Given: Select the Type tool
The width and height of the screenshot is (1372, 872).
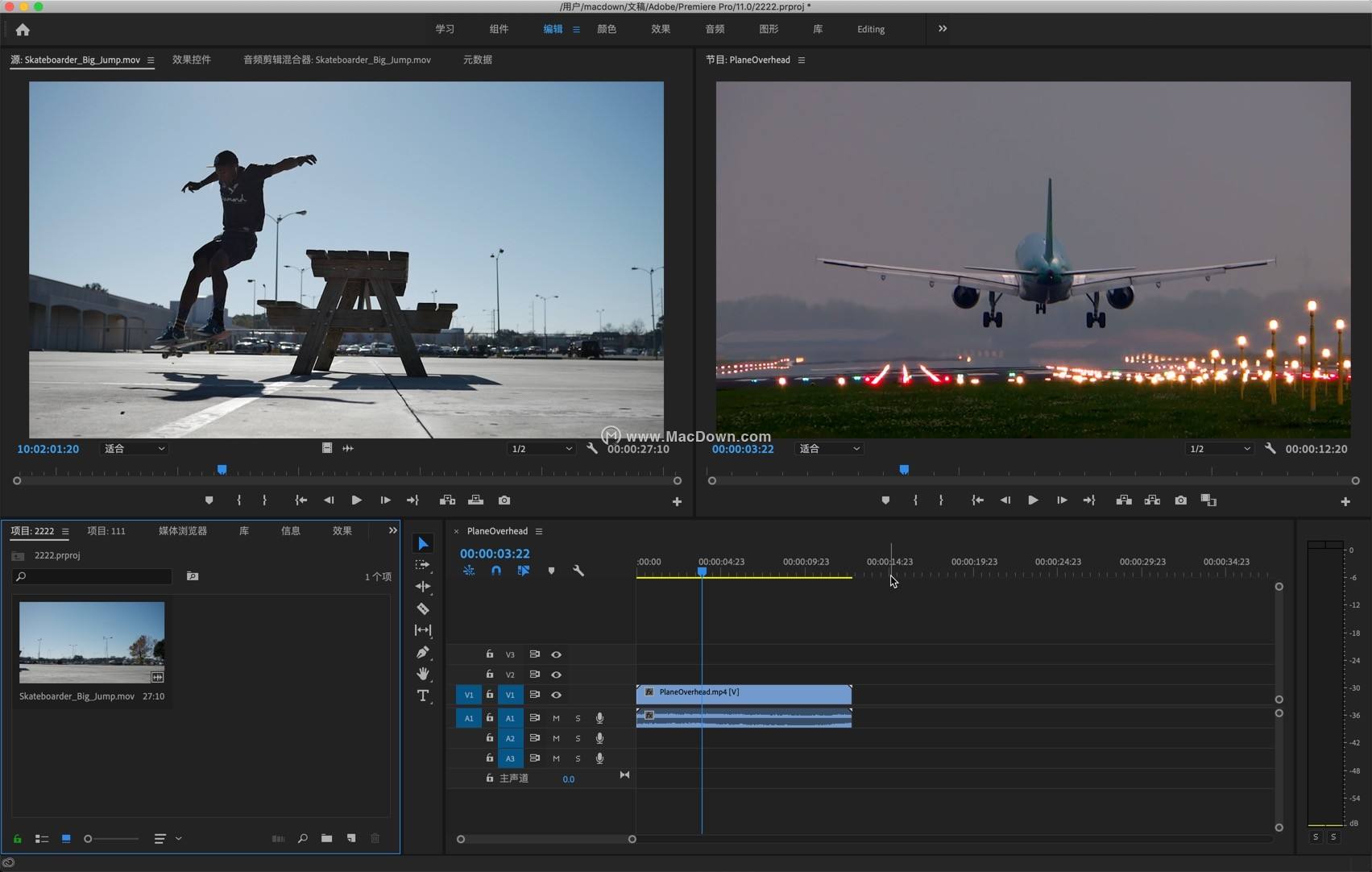Looking at the screenshot, I should pos(422,696).
